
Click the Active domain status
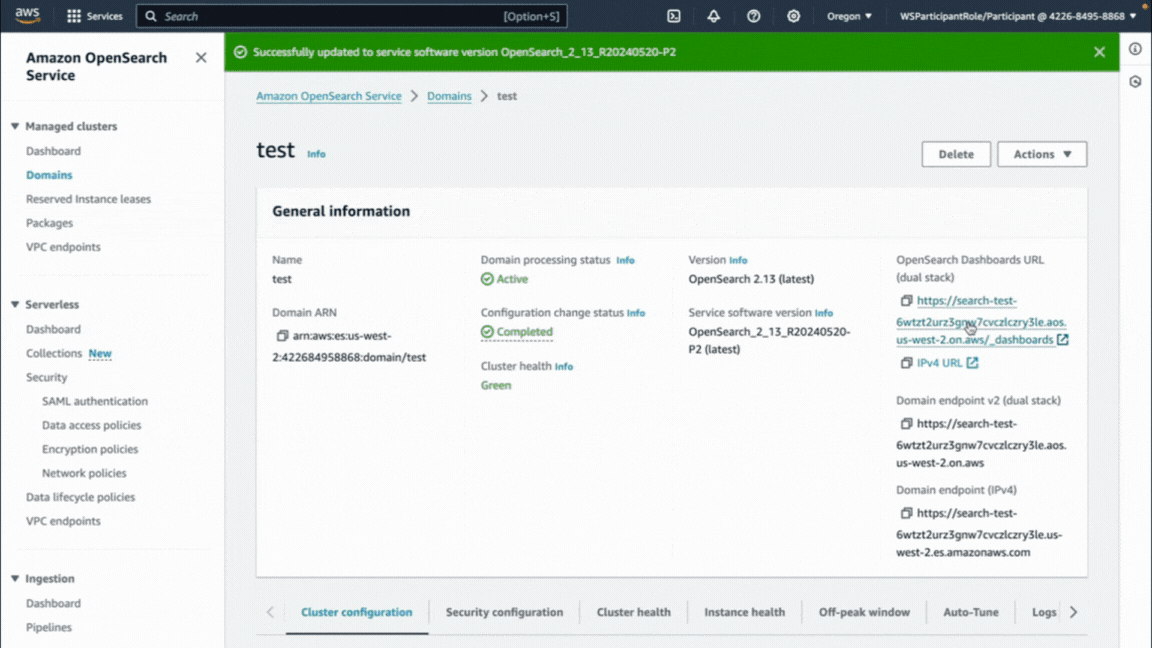[504, 279]
